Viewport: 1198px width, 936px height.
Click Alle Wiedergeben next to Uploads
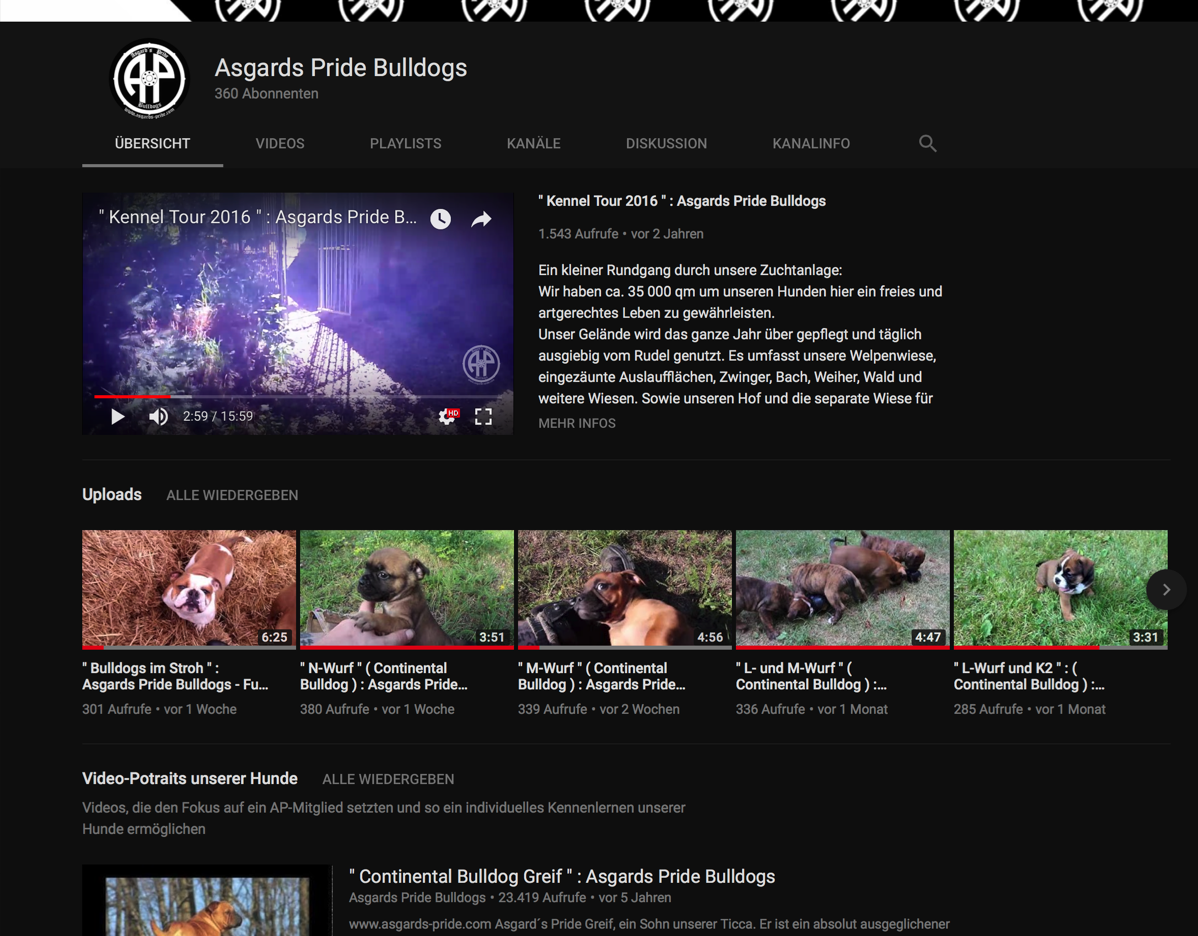232,495
